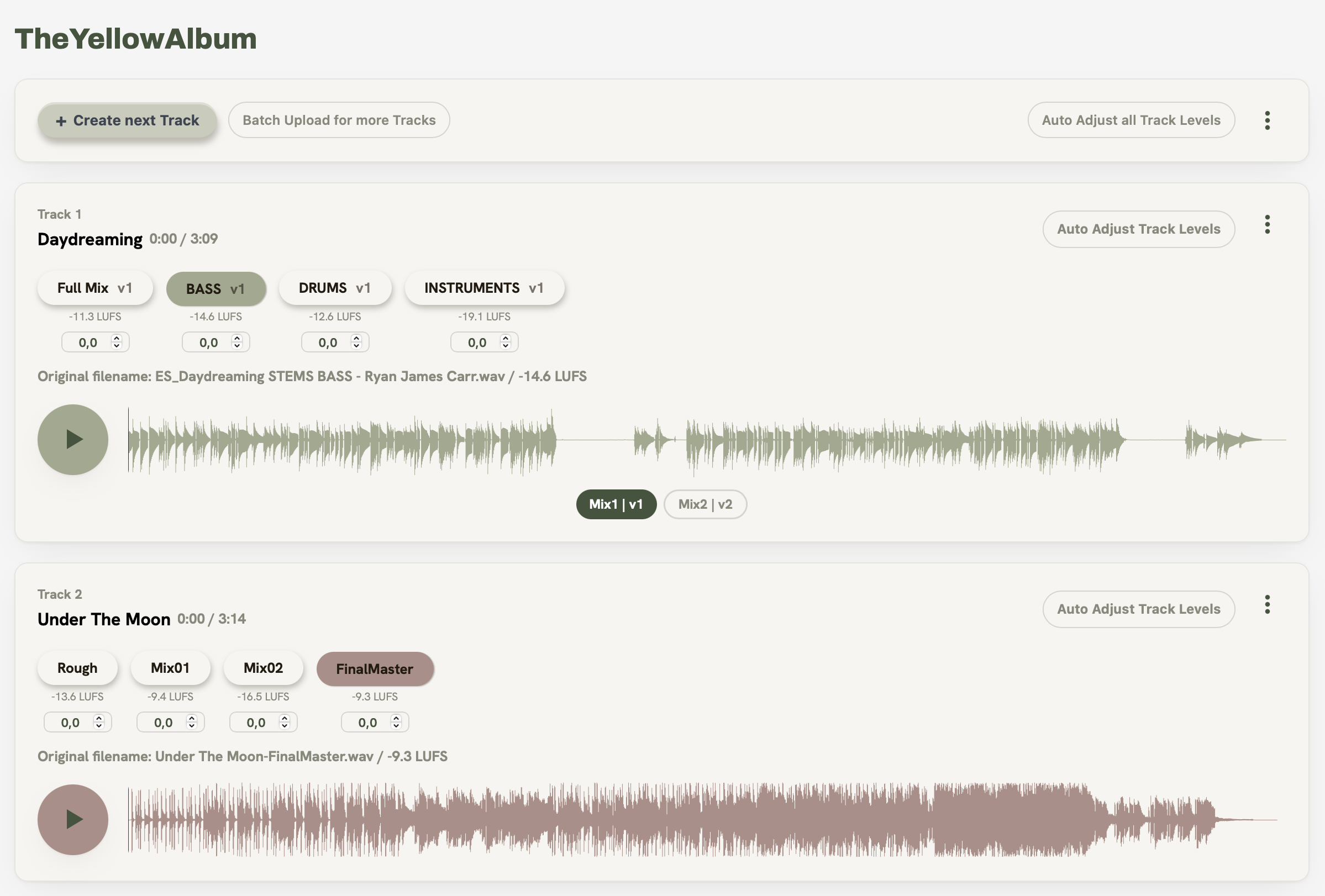
Task: Open Daydreaming track three-dot menu
Action: click(x=1267, y=225)
